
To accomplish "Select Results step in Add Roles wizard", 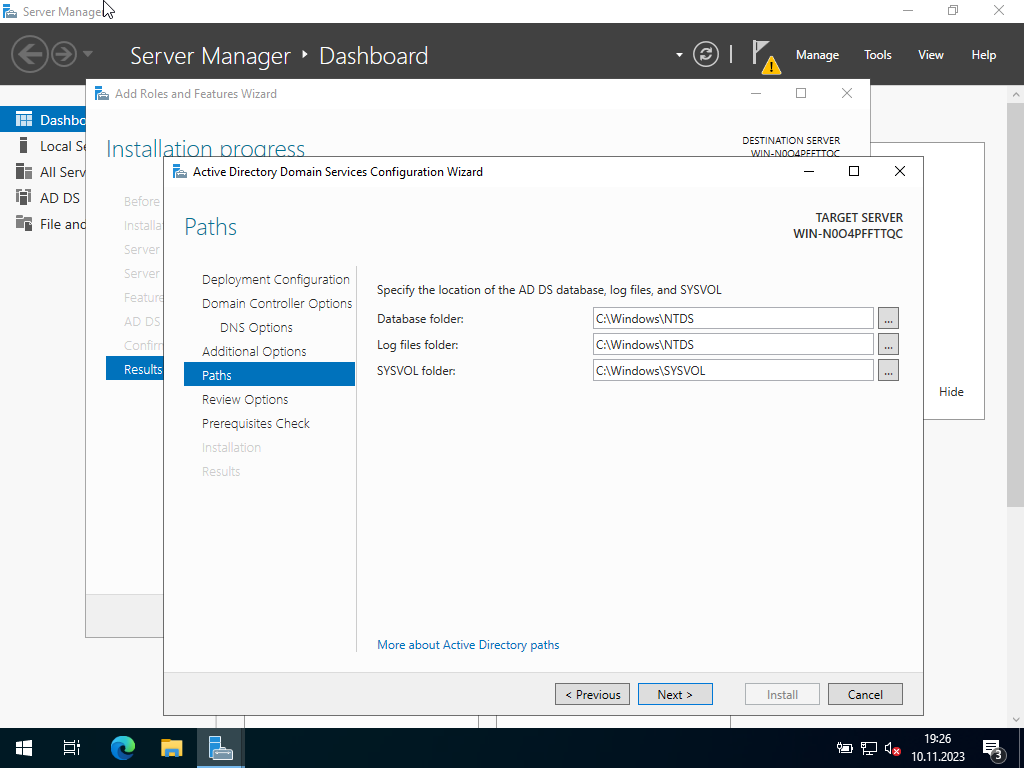I will click(x=135, y=369).
